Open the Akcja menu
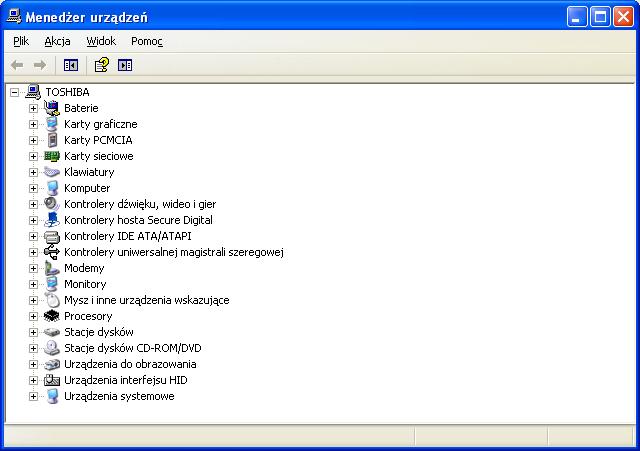This screenshot has height=451, width=640. pos(57,41)
